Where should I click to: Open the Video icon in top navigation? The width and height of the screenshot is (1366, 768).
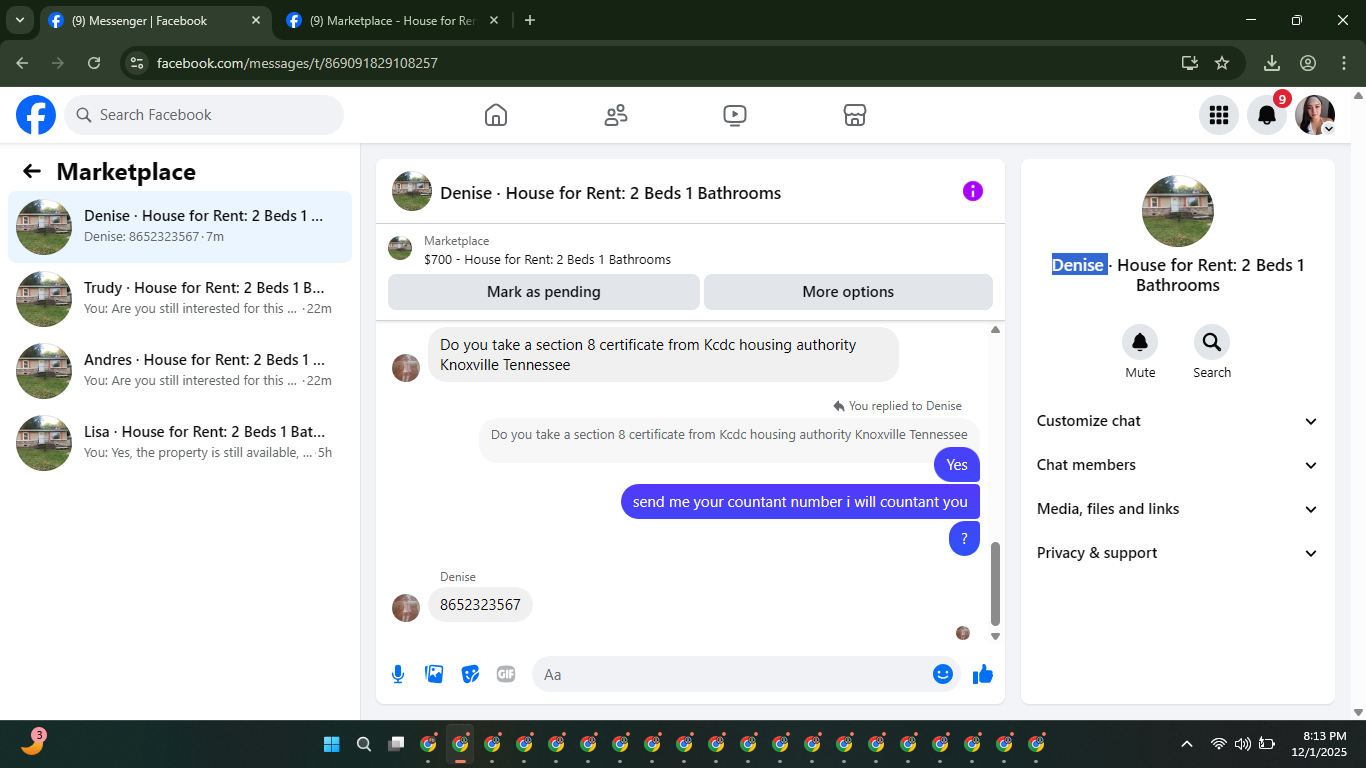coord(735,115)
